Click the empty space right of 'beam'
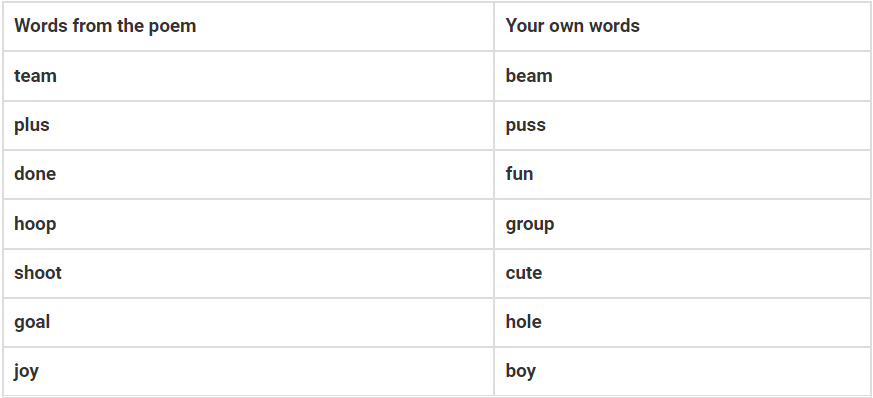This screenshot has width=873, height=398. pyautogui.click(x=712, y=76)
